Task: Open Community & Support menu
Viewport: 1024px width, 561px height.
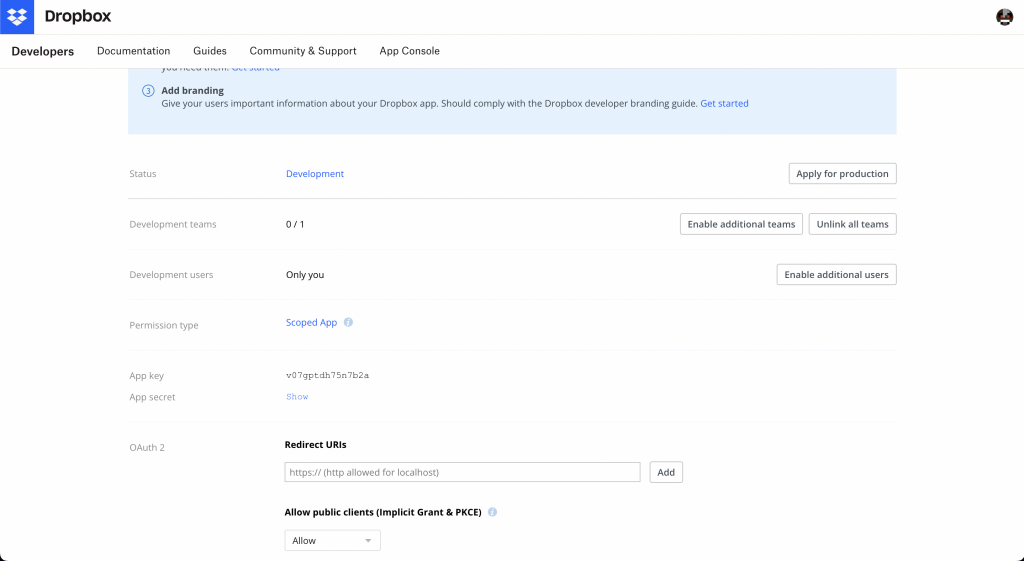Action: (x=303, y=51)
